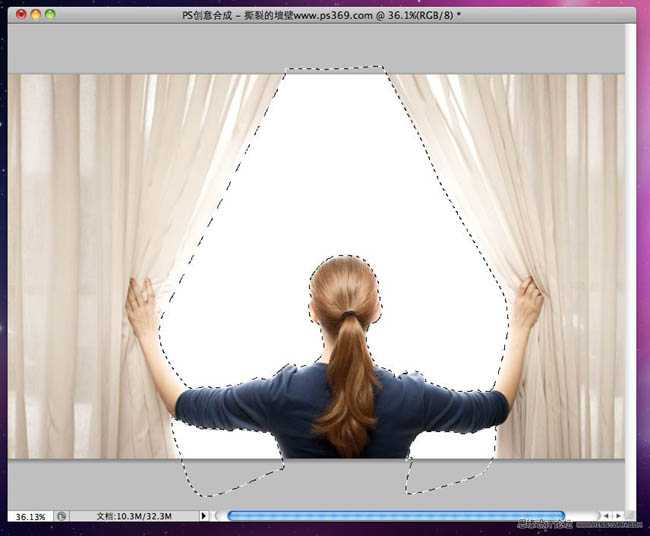Image resolution: width=650 pixels, height=536 pixels.
Task: Click the document size info 10.3M/32.3M
Action: tap(134, 516)
